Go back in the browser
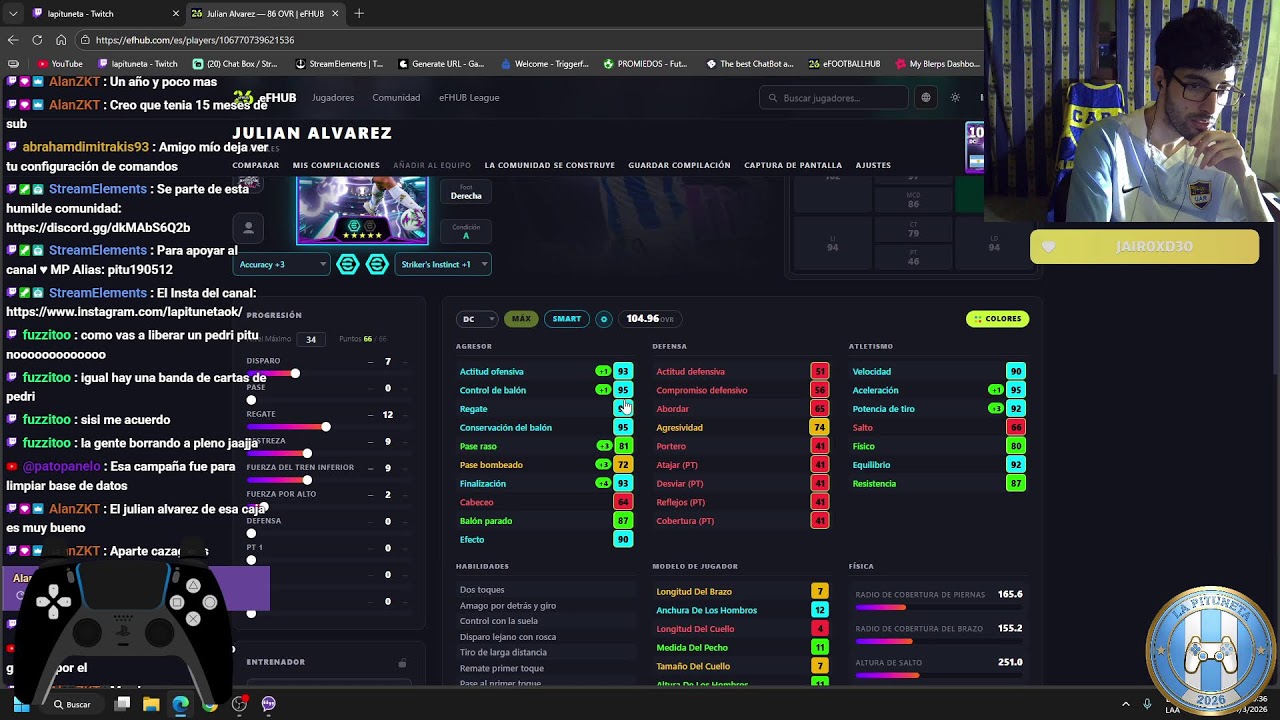1280x720 pixels. coord(13,40)
